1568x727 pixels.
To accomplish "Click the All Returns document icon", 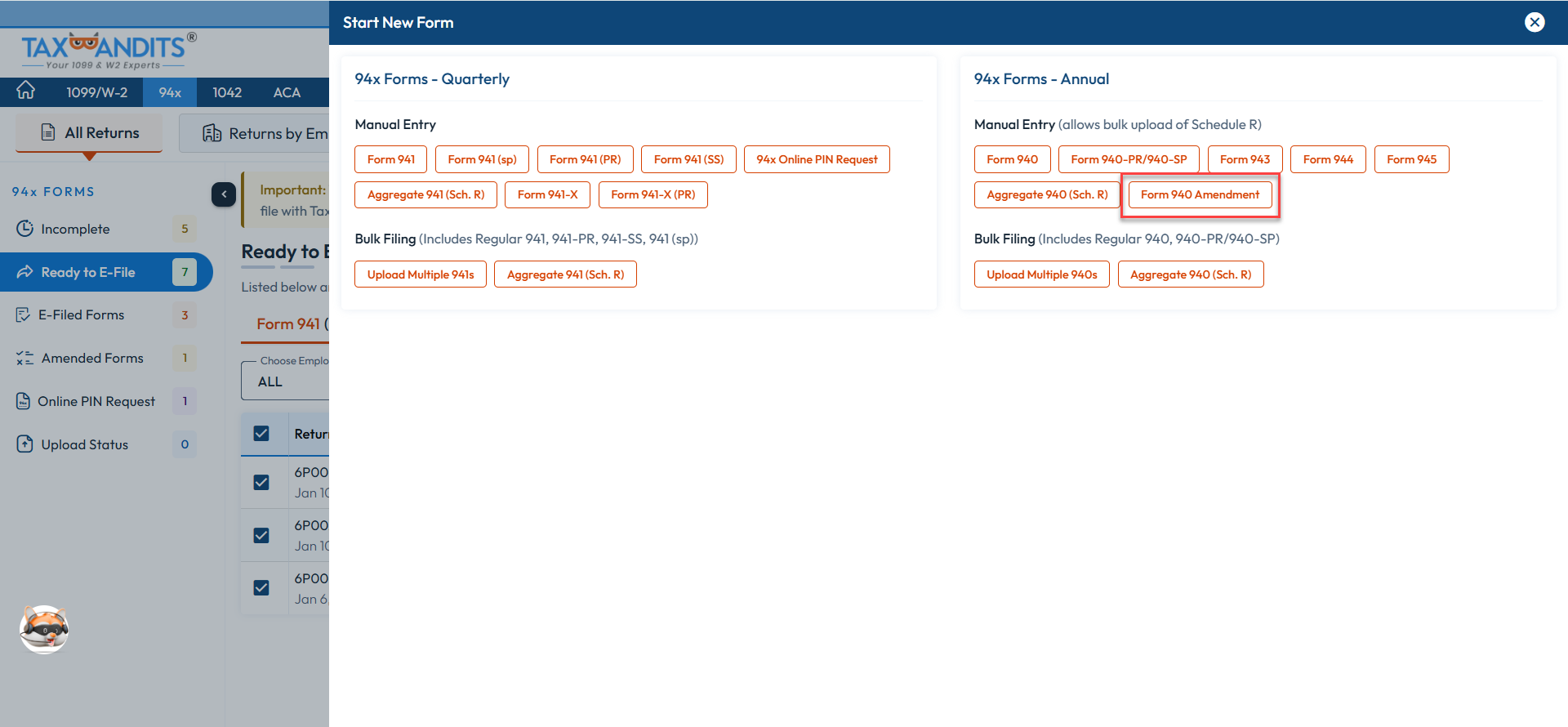I will pyautogui.click(x=48, y=132).
